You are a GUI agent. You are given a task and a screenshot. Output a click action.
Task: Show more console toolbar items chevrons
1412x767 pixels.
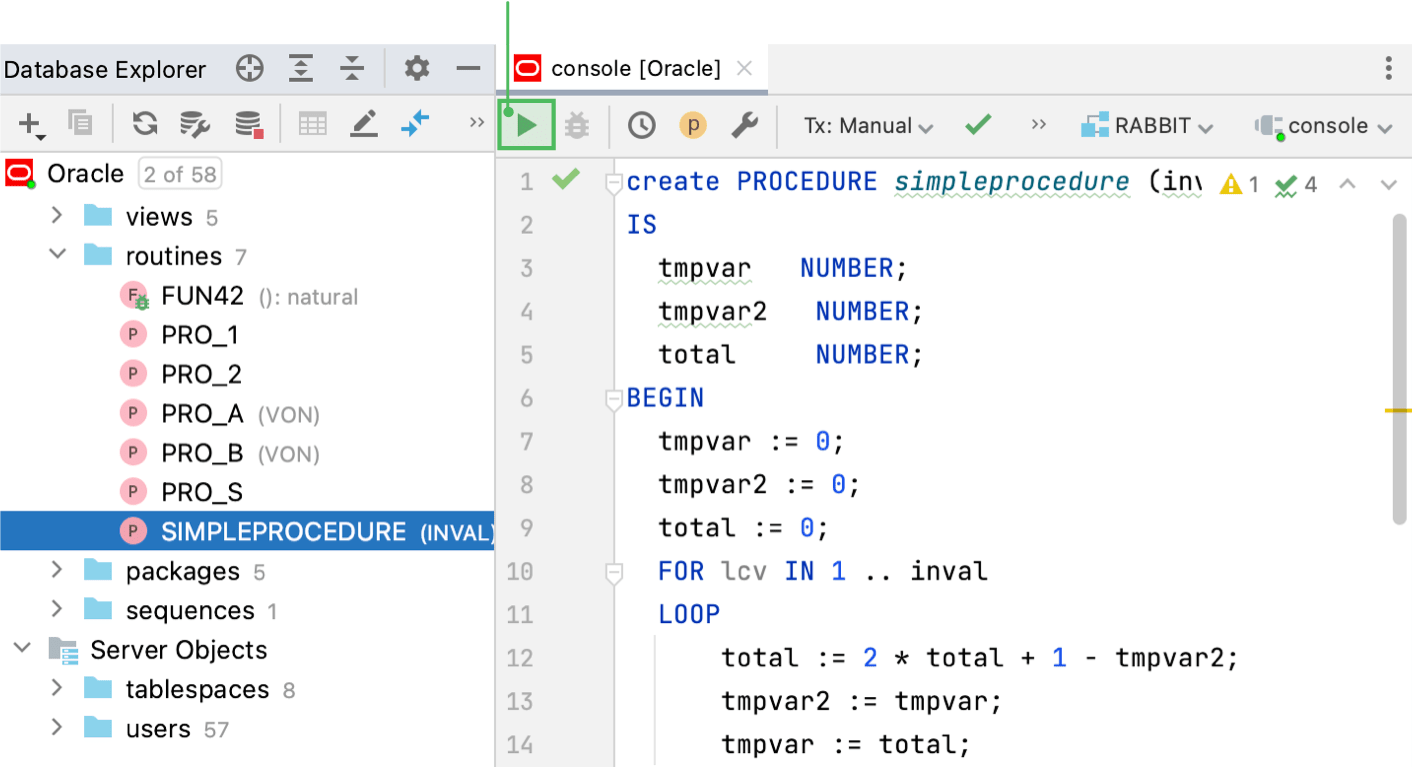pos(1038,124)
